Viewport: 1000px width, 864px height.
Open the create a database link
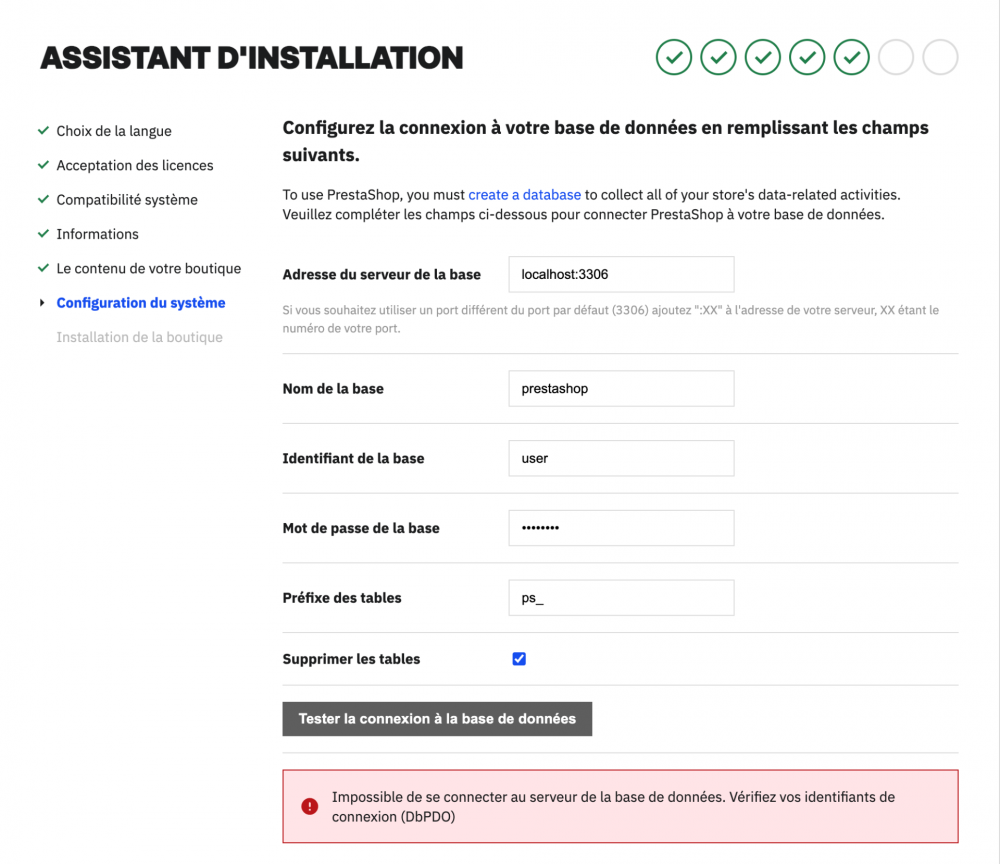524,194
